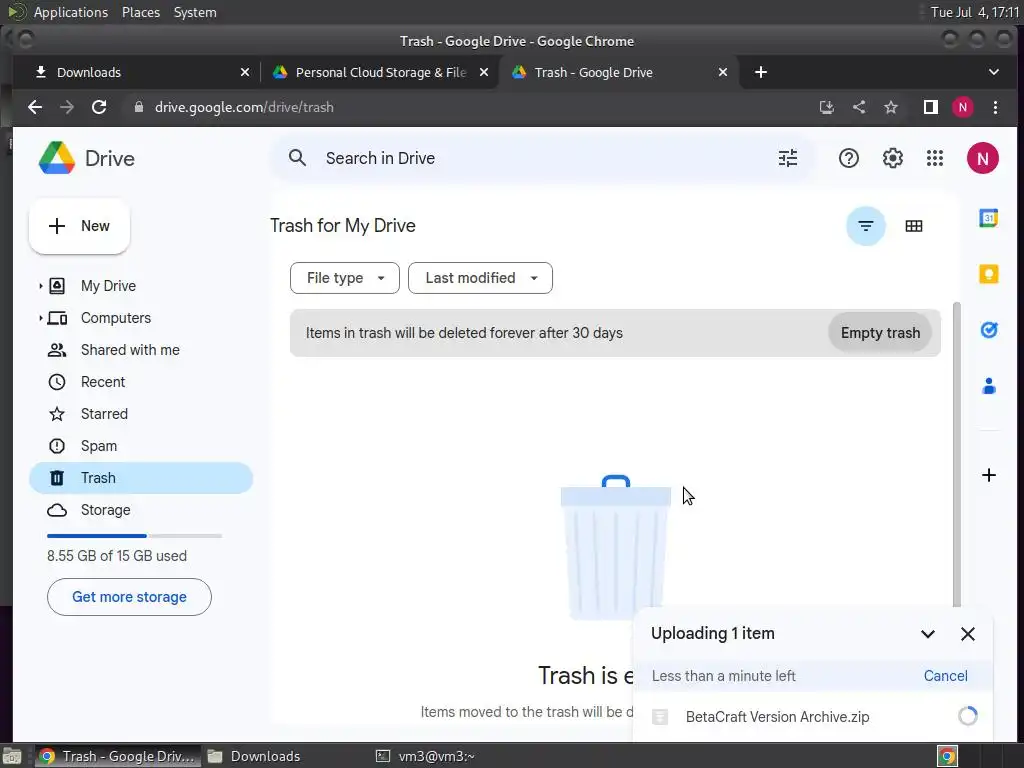Screen dimensions: 1024x768
Task: Click the taskbar clock date
Action: coord(974,12)
